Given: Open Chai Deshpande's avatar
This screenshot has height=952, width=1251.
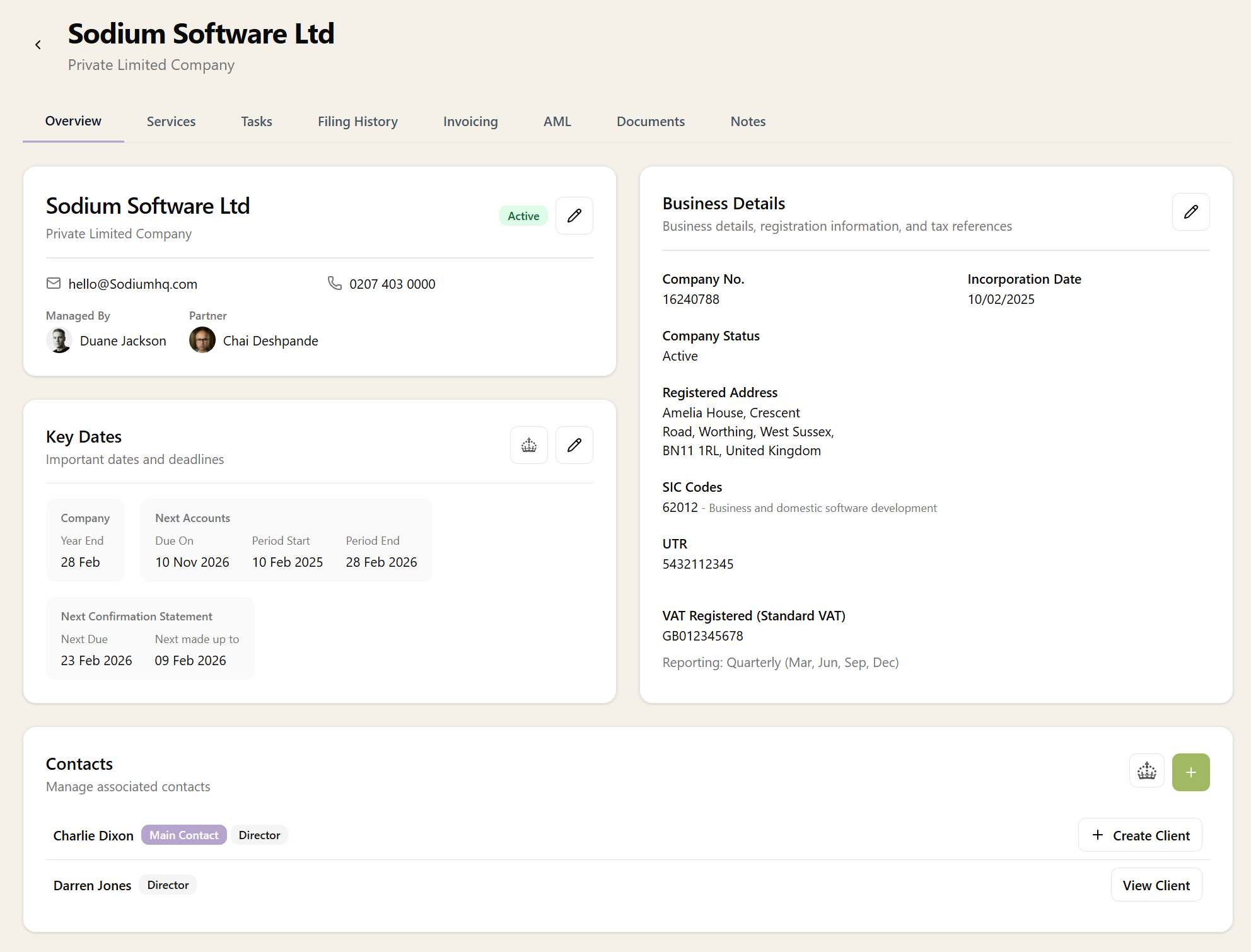Looking at the screenshot, I should coord(202,340).
